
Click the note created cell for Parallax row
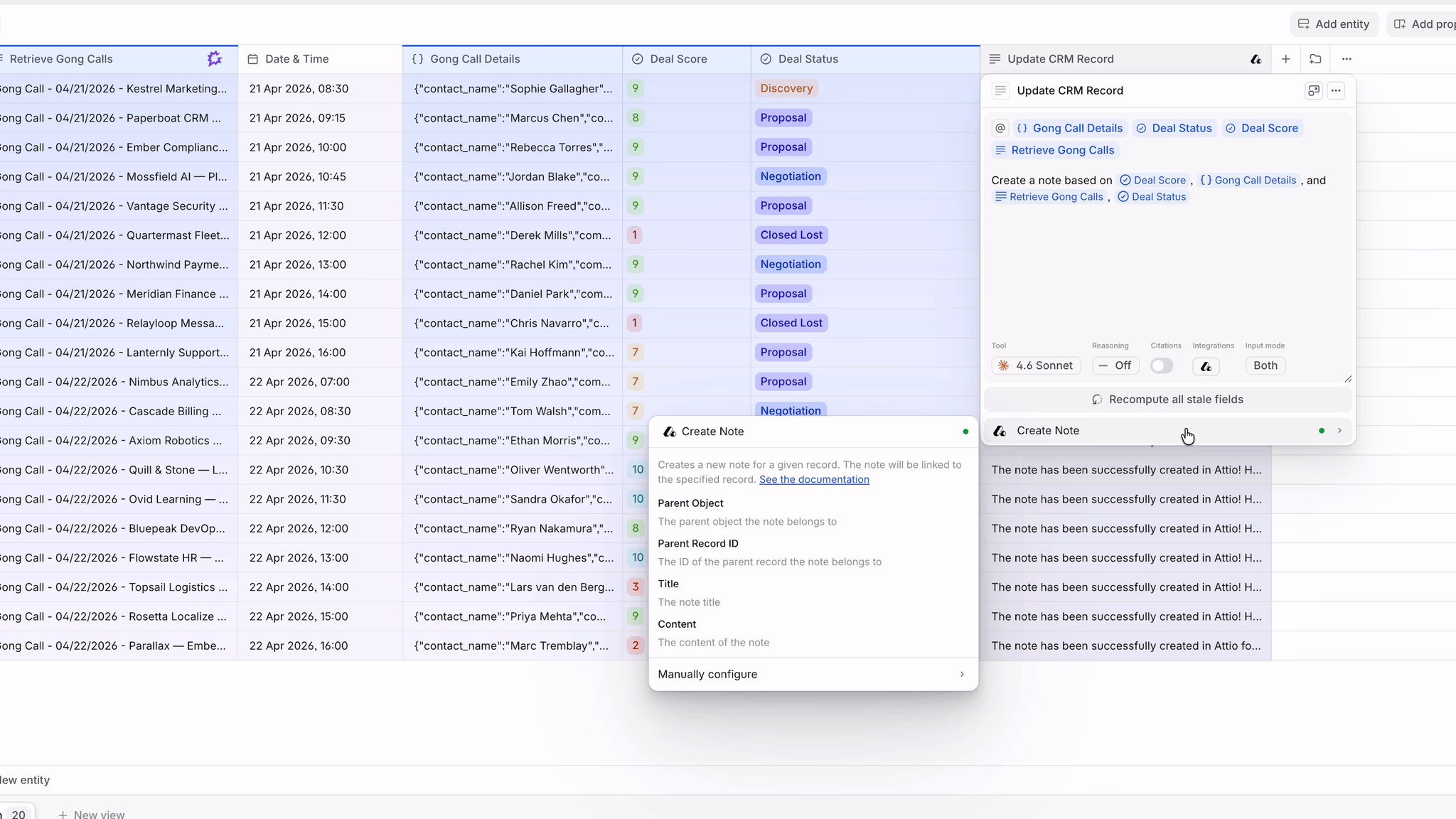[1125, 646]
